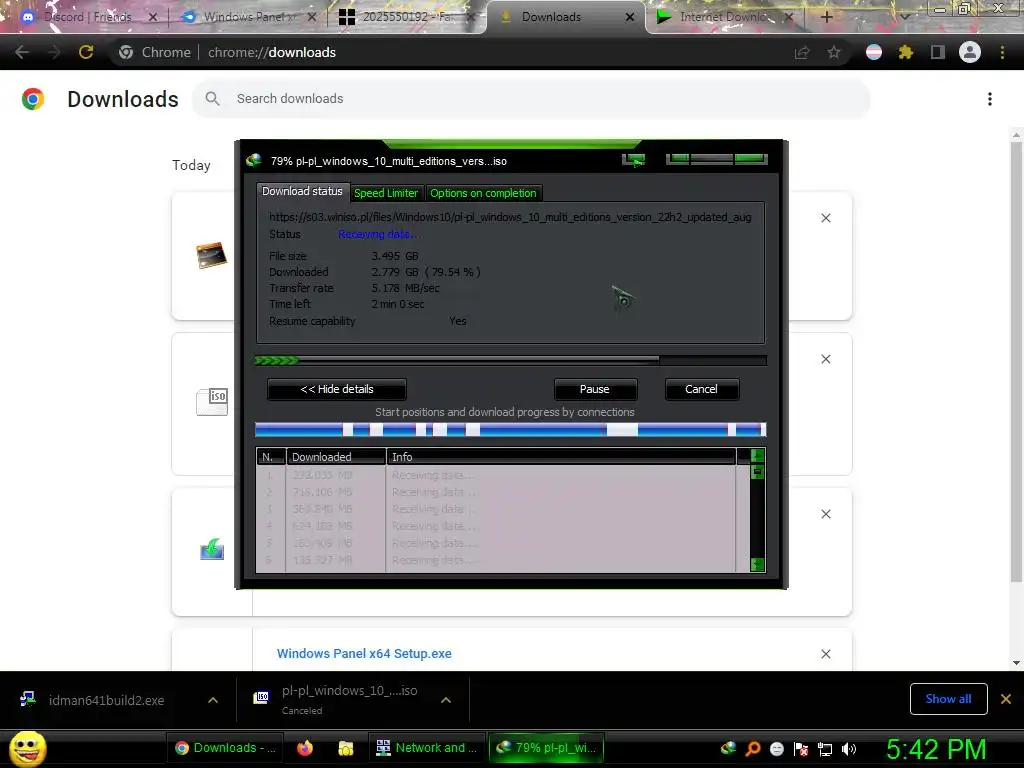1024x768 pixels.
Task: Open the Downloads page three-dot menu
Action: (x=989, y=99)
